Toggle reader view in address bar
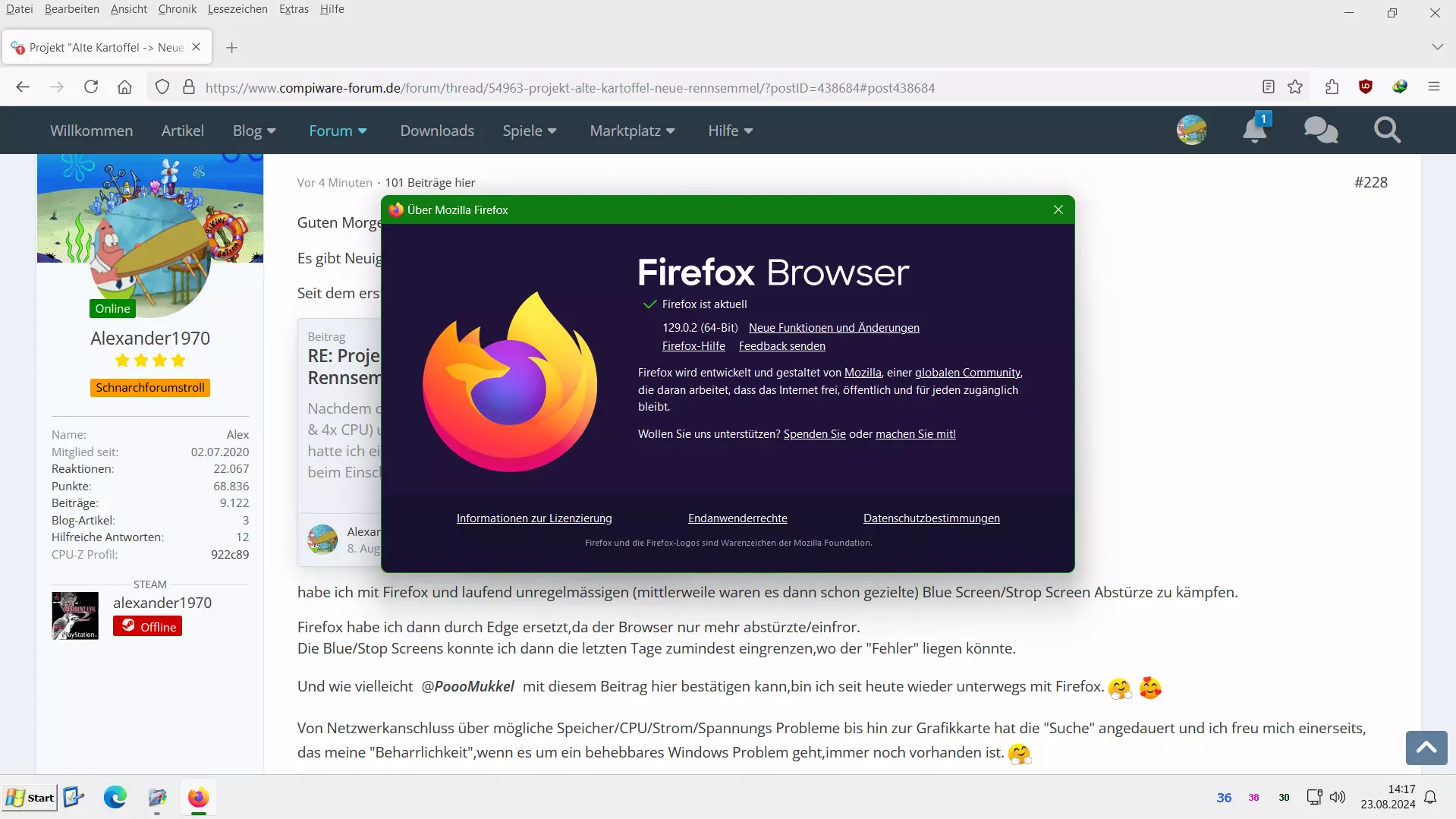1456x819 pixels. coord(1268,87)
